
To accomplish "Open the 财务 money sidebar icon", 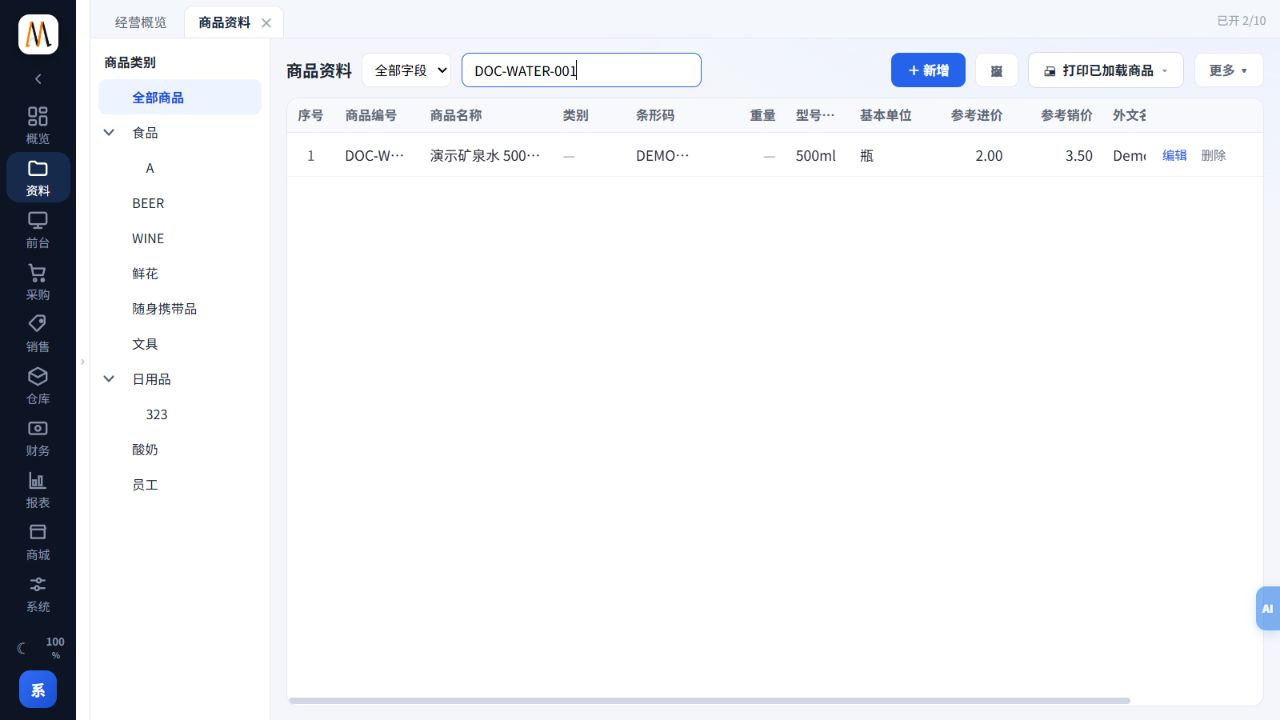I will pos(38,437).
